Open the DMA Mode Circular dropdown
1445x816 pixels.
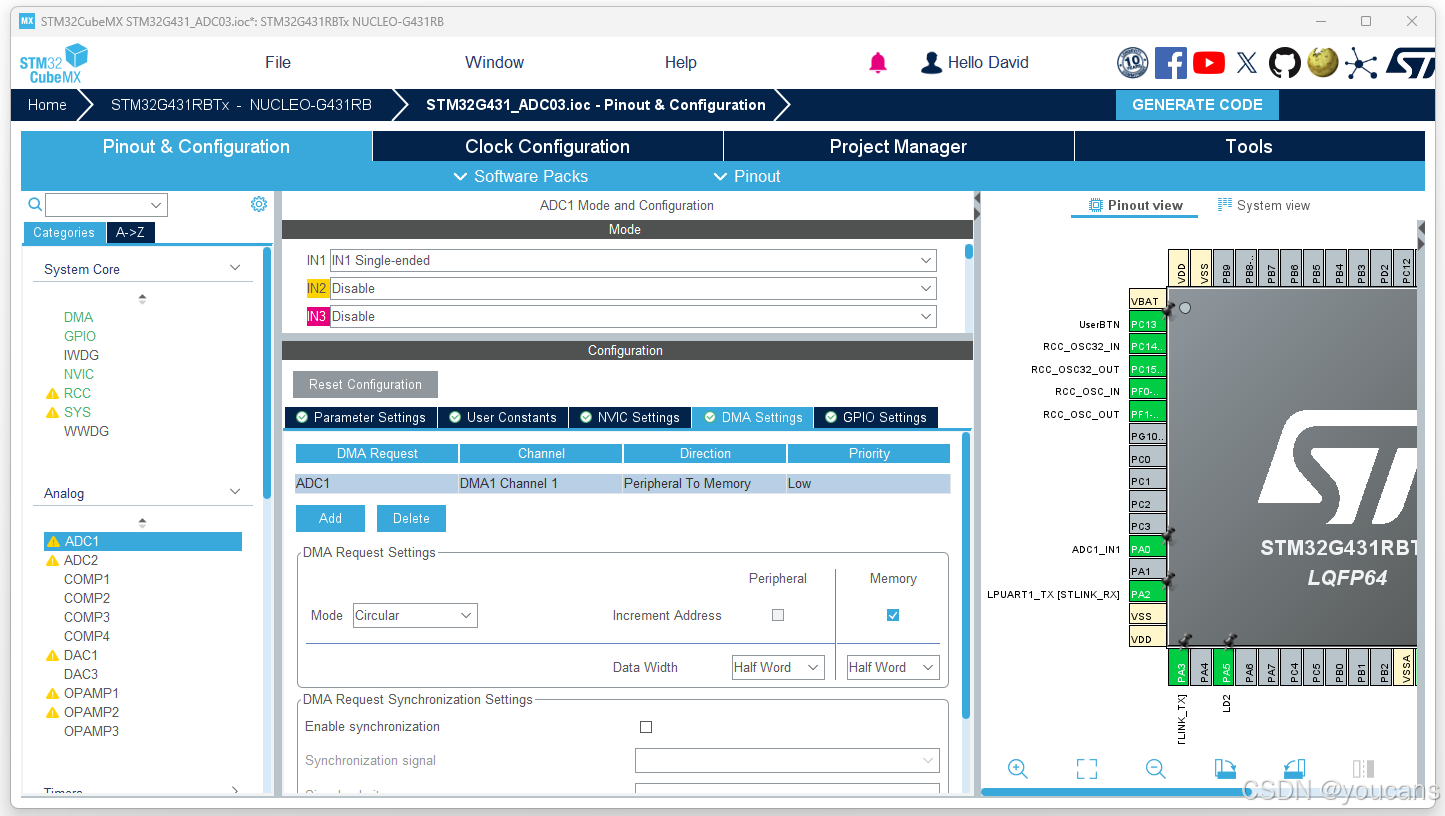(x=415, y=615)
